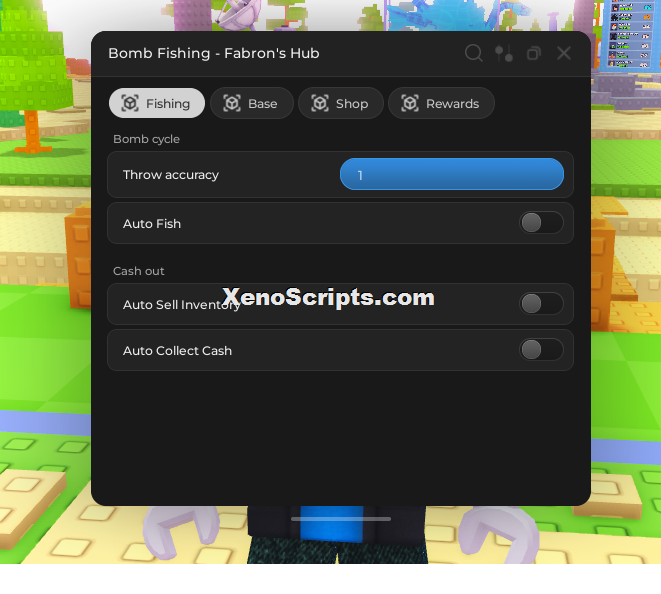Switch to the Fishing tab
The image size is (661, 594).
tap(157, 103)
